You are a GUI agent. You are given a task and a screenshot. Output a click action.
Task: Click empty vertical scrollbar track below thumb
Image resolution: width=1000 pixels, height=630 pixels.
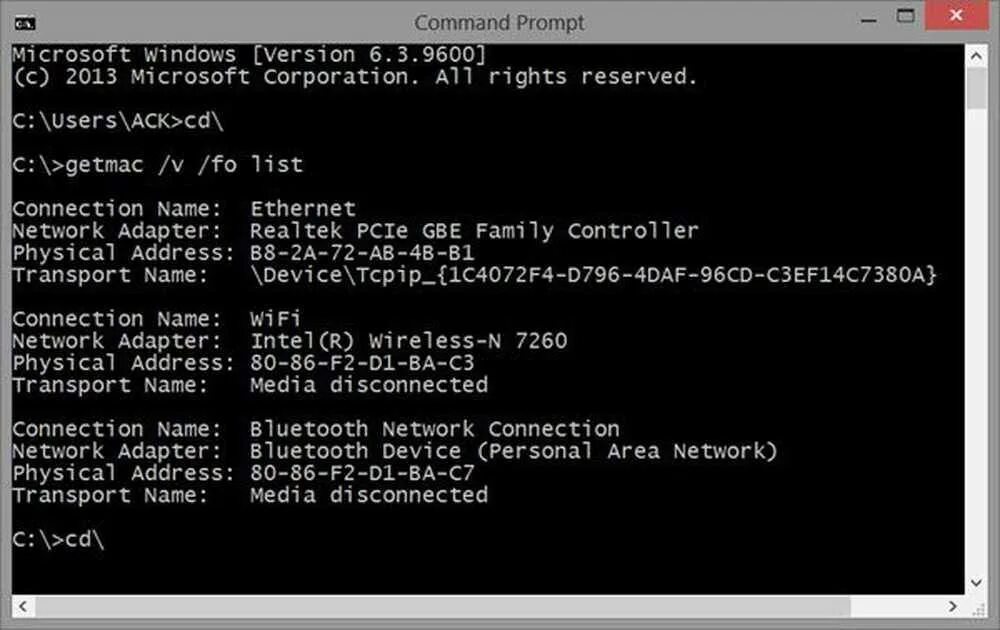click(x=977, y=350)
